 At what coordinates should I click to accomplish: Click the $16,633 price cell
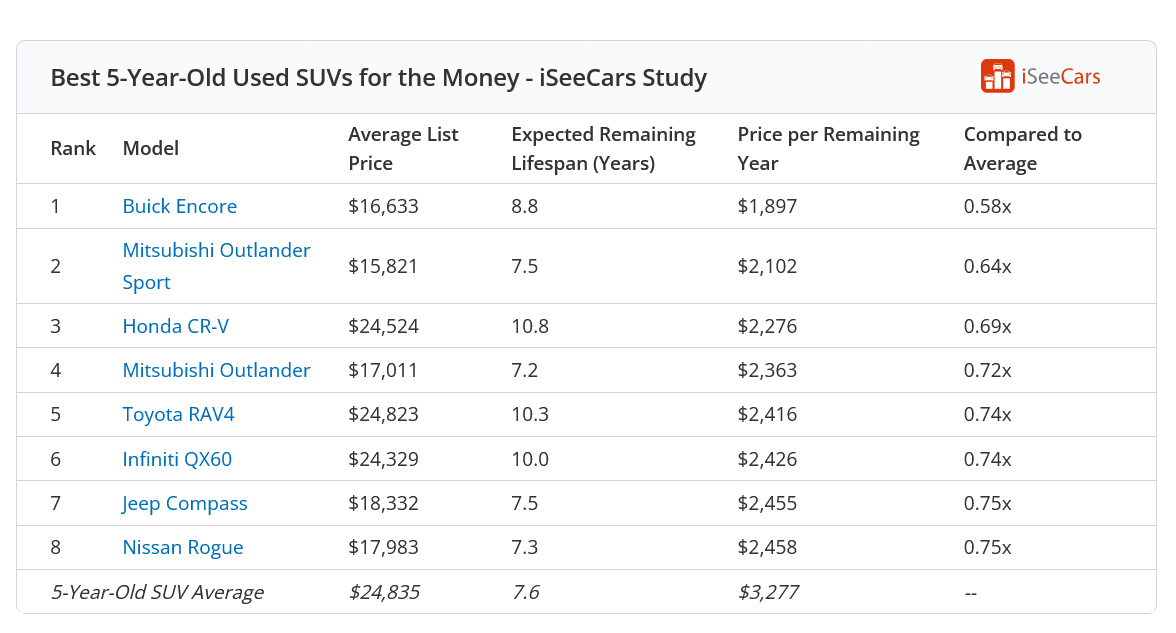(x=383, y=206)
